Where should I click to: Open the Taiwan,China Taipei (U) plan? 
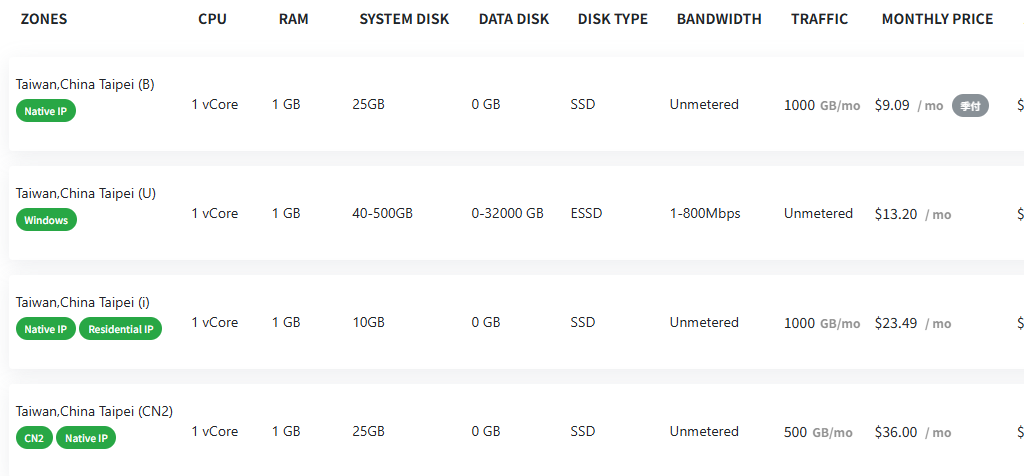(86, 193)
